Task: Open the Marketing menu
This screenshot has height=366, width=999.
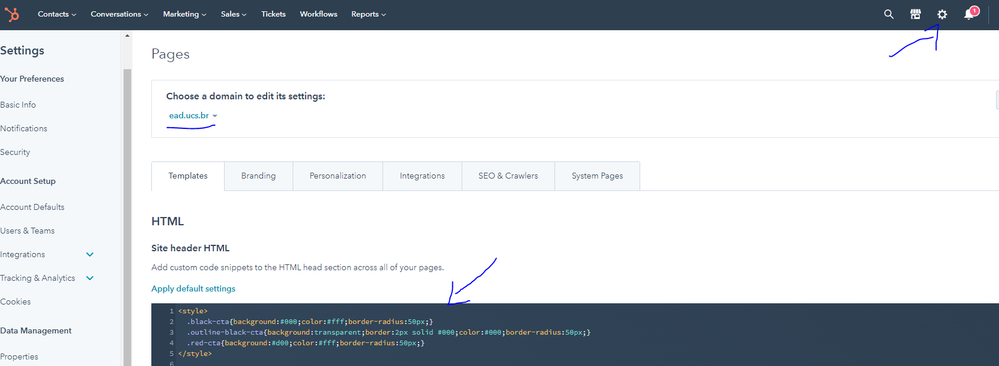Action: (x=185, y=14)
